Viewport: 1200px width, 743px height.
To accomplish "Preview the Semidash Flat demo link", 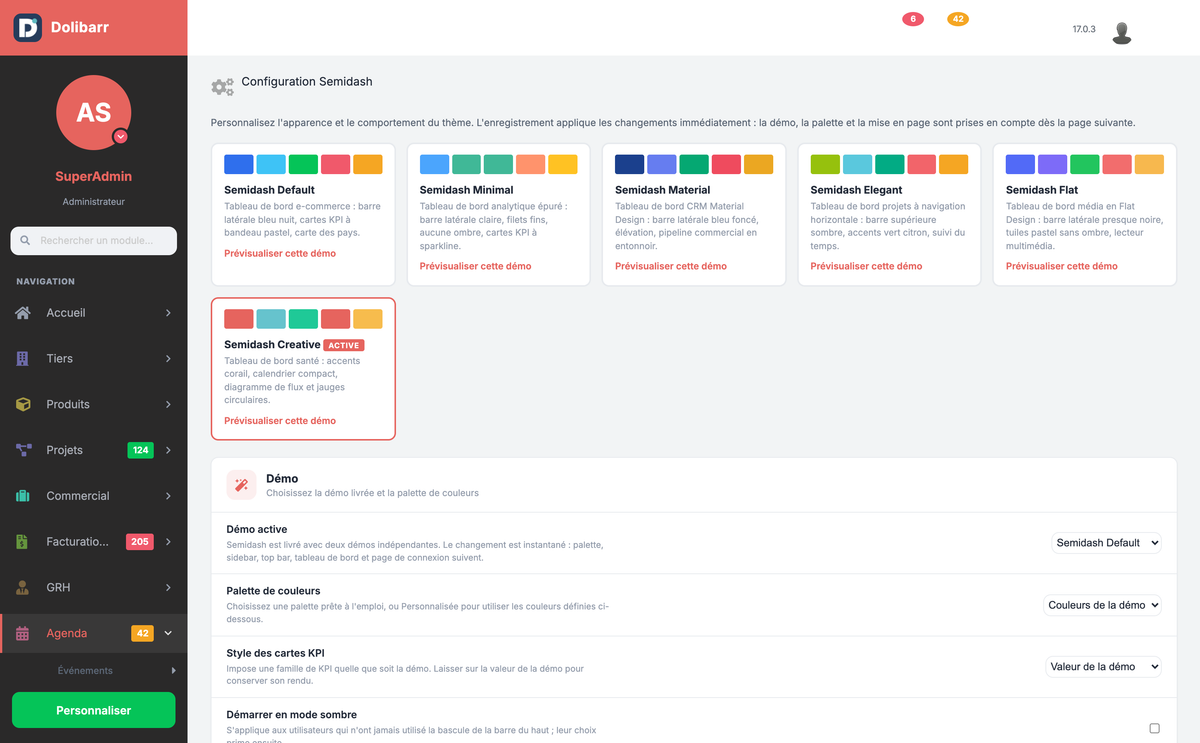I will [1062, 266].
